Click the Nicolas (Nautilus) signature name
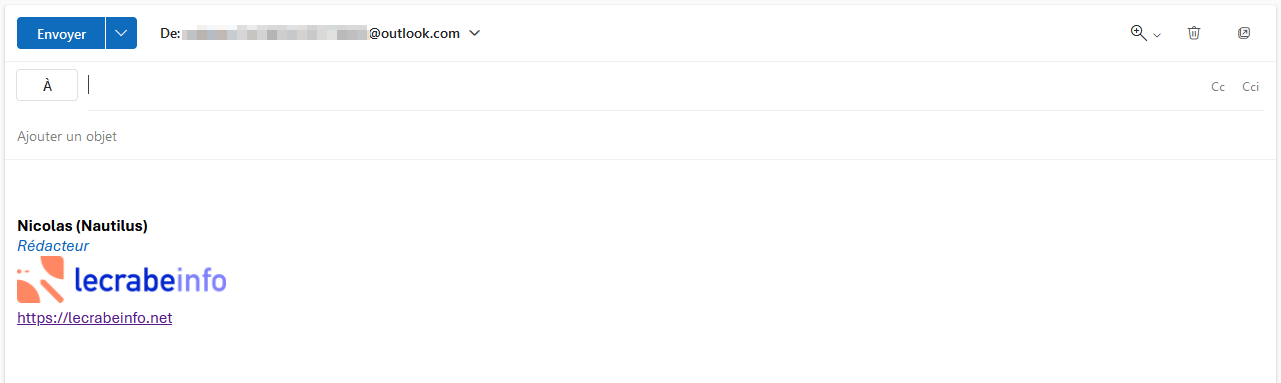 coord(82,226)
